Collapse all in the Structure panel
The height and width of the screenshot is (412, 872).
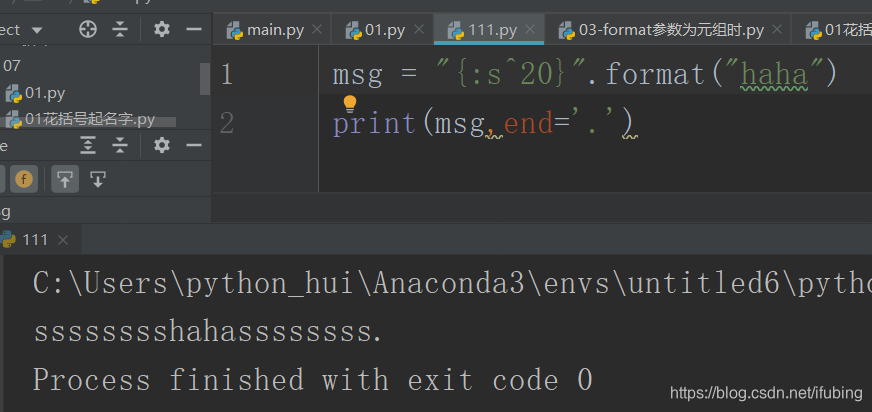[120, 146]
